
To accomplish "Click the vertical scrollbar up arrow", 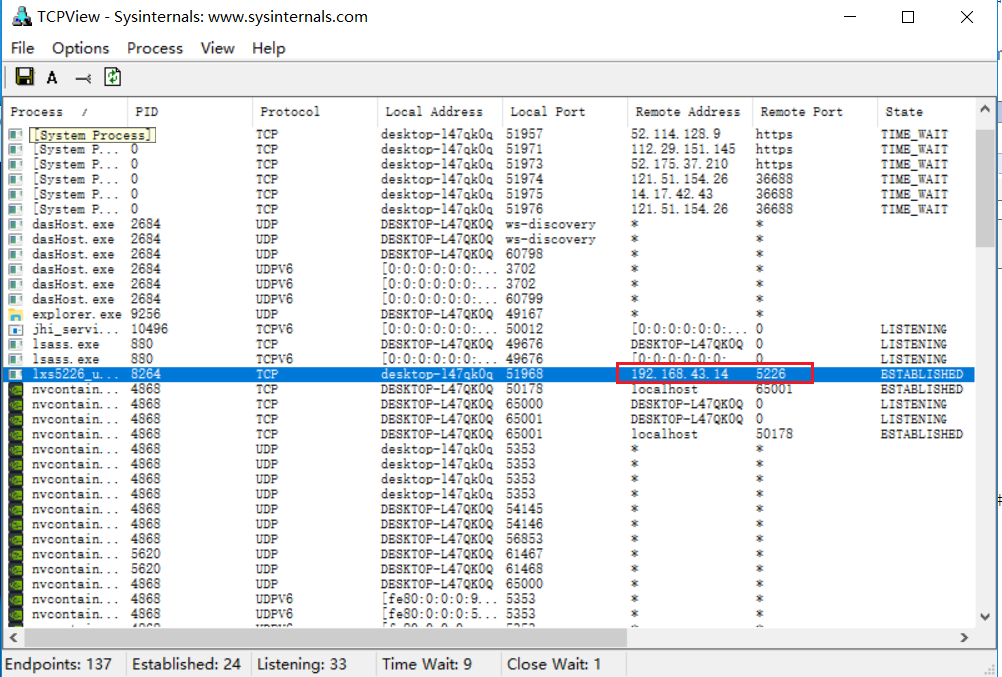I will click(985, 109).
